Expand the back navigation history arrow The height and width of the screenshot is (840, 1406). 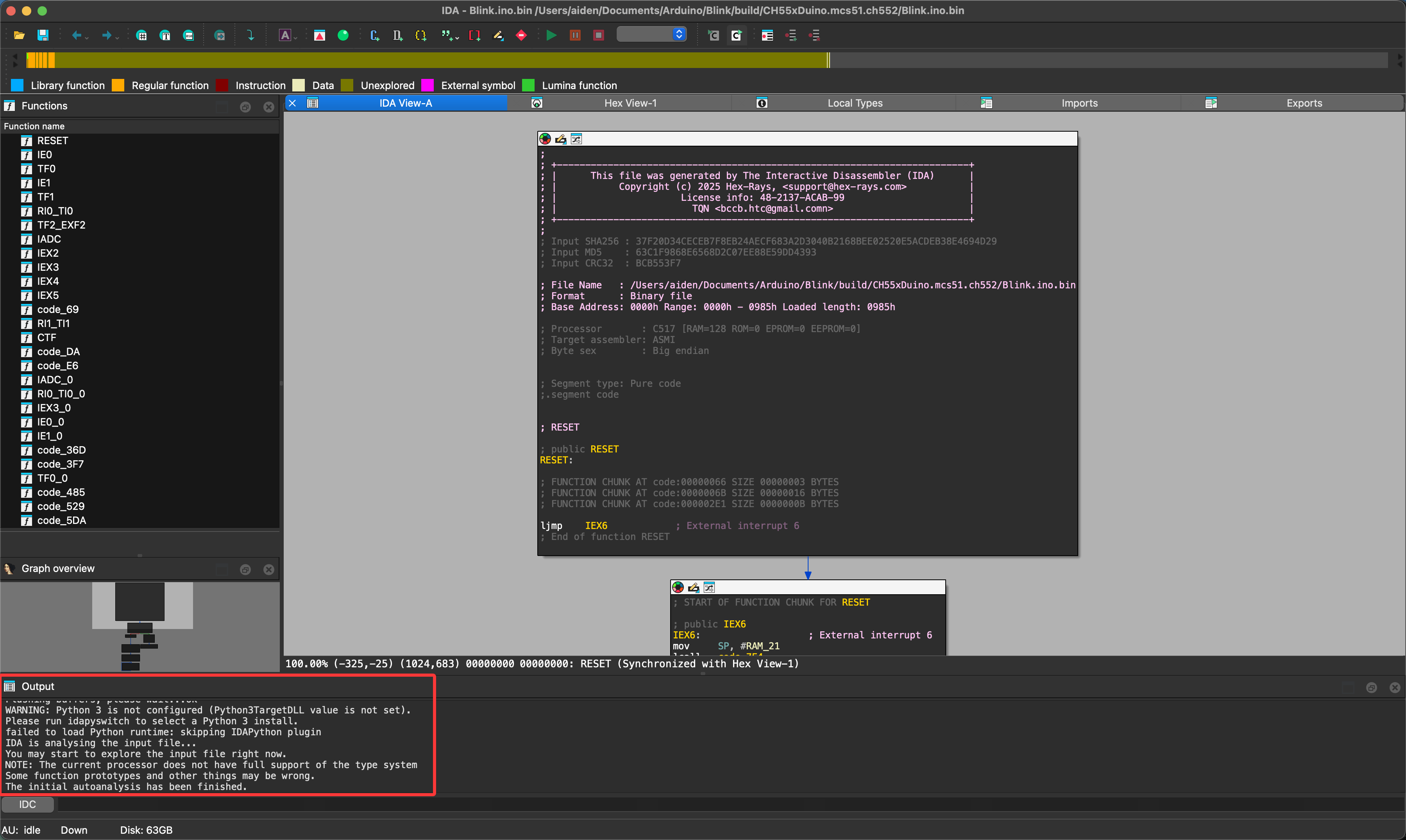coord(87,38)
